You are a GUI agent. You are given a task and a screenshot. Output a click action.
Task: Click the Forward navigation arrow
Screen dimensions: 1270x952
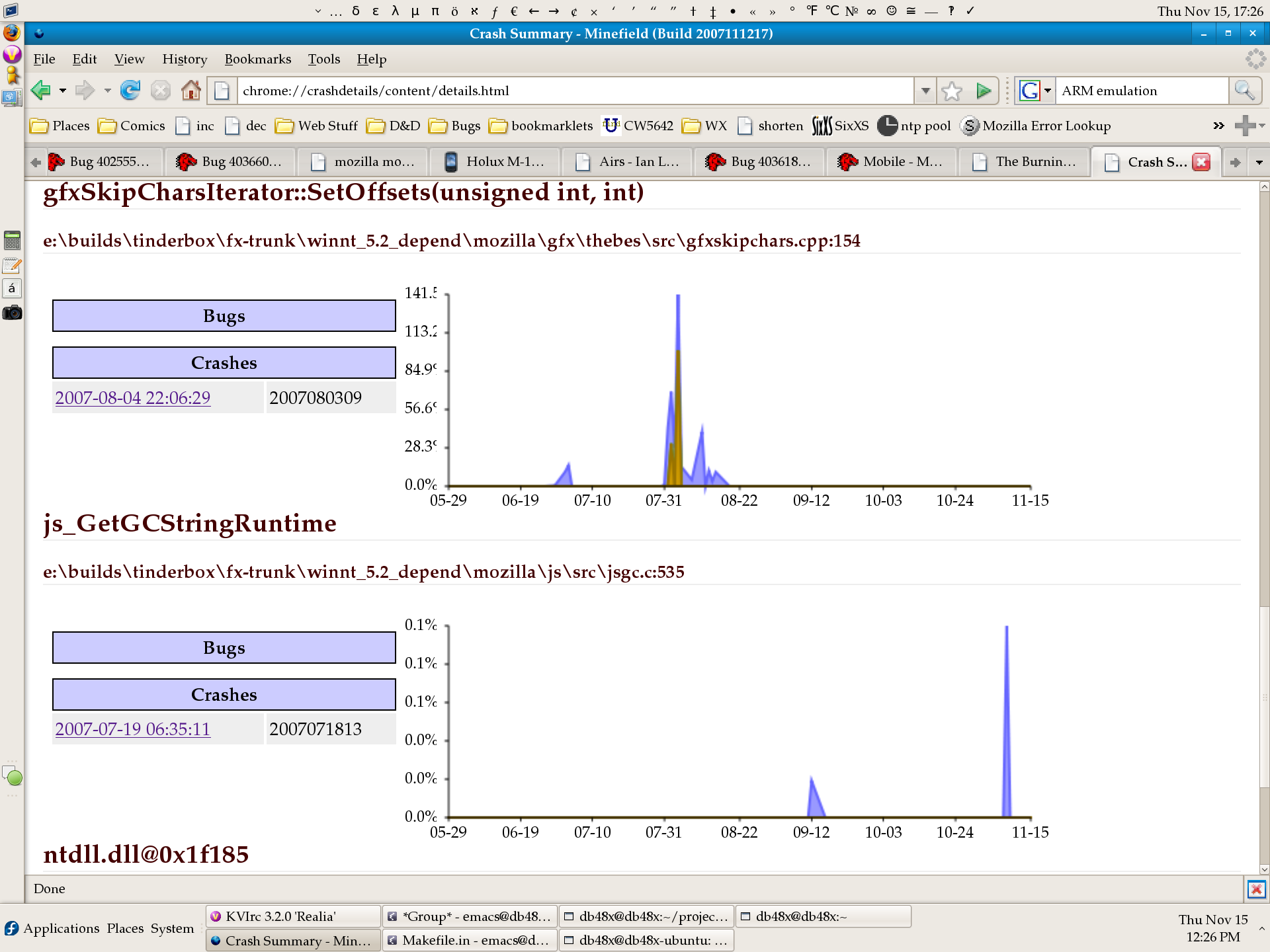(85, 91)
